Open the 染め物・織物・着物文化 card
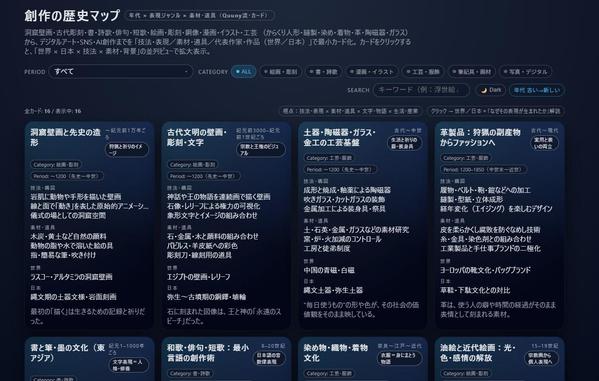Viewport: 599px width, 381px height. pyautogui.click(x=362, y=359)
